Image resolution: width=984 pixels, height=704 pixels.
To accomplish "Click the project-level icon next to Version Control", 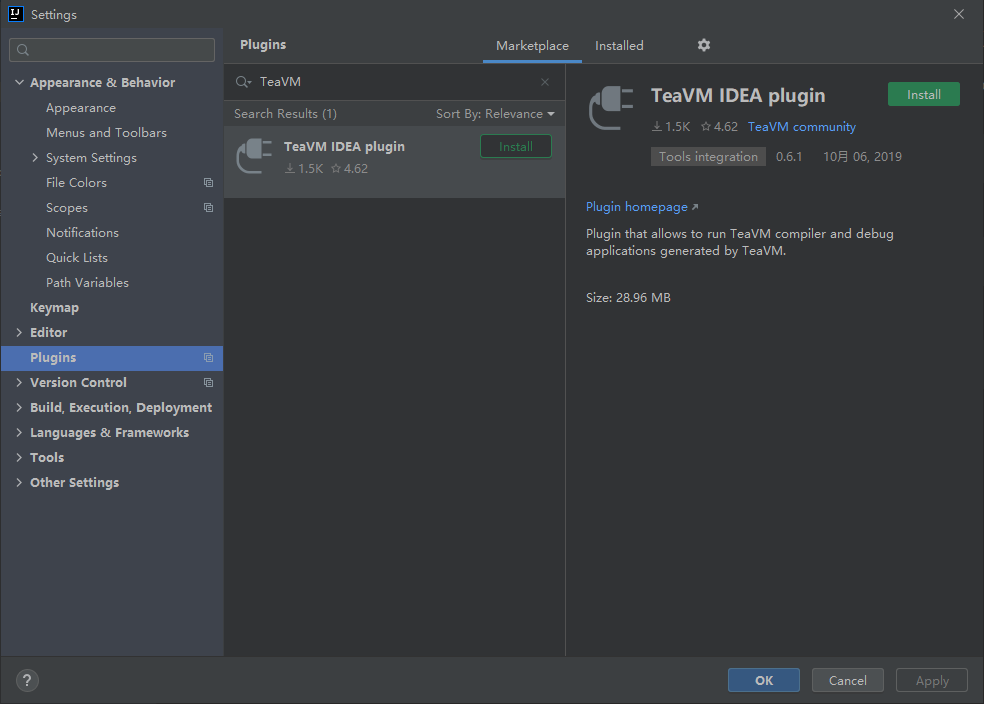I will pos(208,383).
